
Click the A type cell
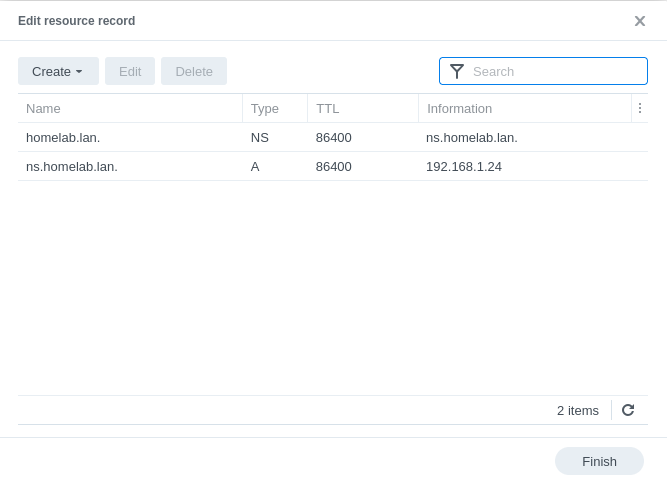click(255, 166)
